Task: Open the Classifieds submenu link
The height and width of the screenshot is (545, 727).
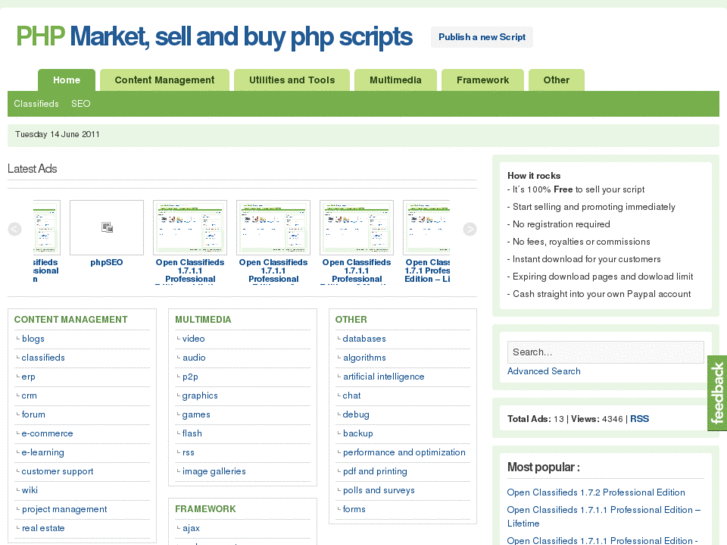Action: click(x=36, y=104)
